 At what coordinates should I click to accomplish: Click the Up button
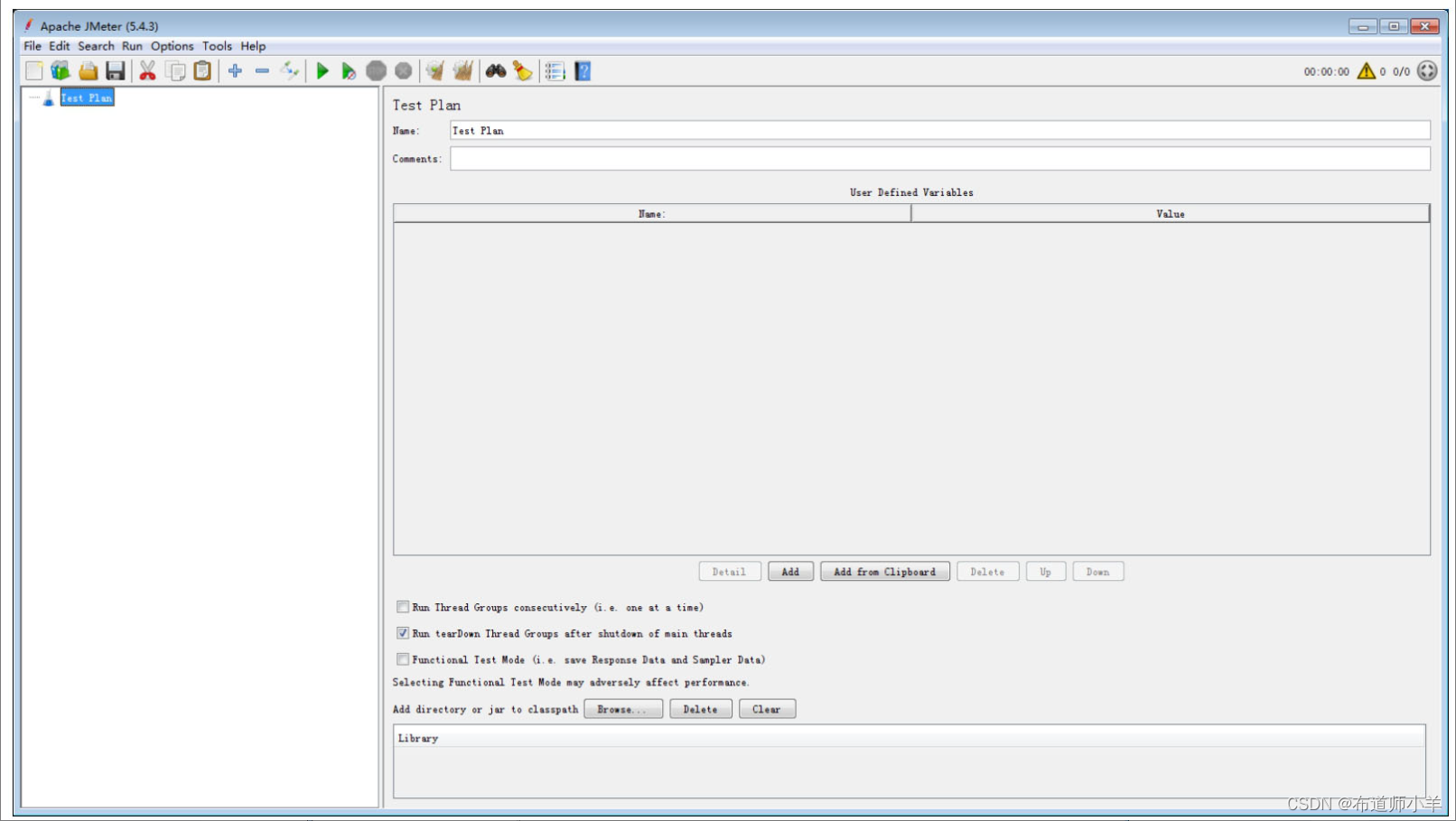(x=1045, y=572)
